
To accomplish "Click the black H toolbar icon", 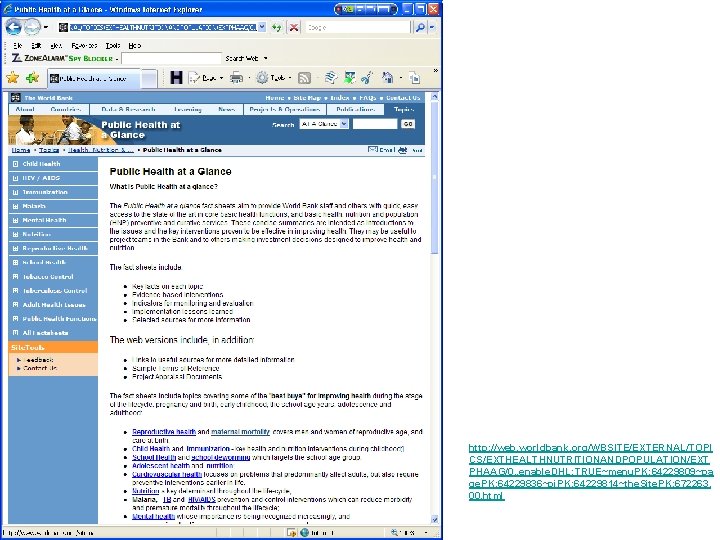I will click(176, 78).
